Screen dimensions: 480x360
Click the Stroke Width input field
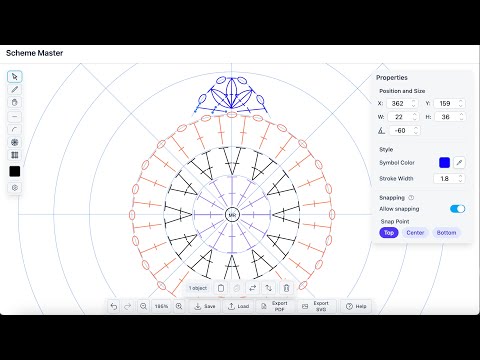pos(449,179)
